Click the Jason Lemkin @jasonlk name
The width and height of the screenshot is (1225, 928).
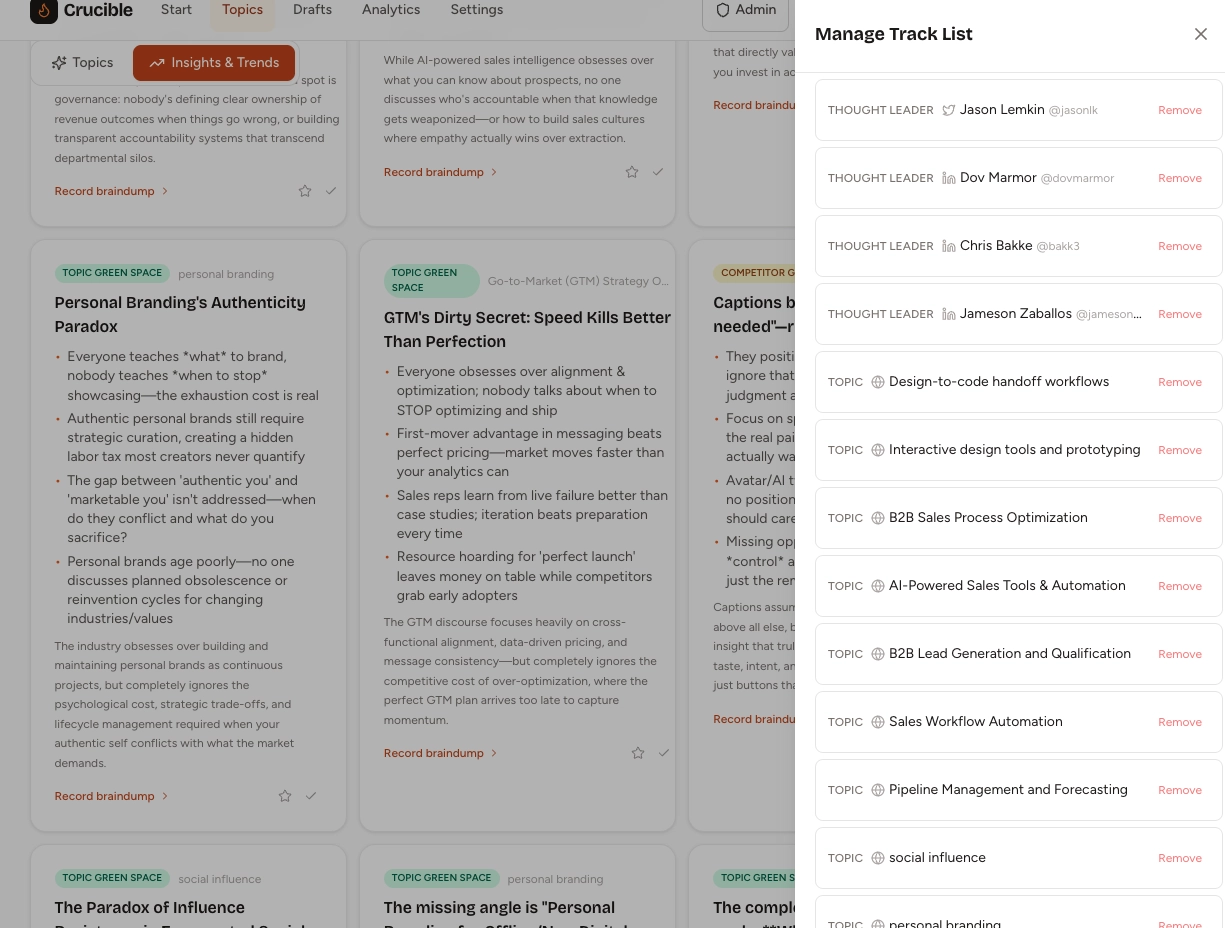coord(1028,110)
